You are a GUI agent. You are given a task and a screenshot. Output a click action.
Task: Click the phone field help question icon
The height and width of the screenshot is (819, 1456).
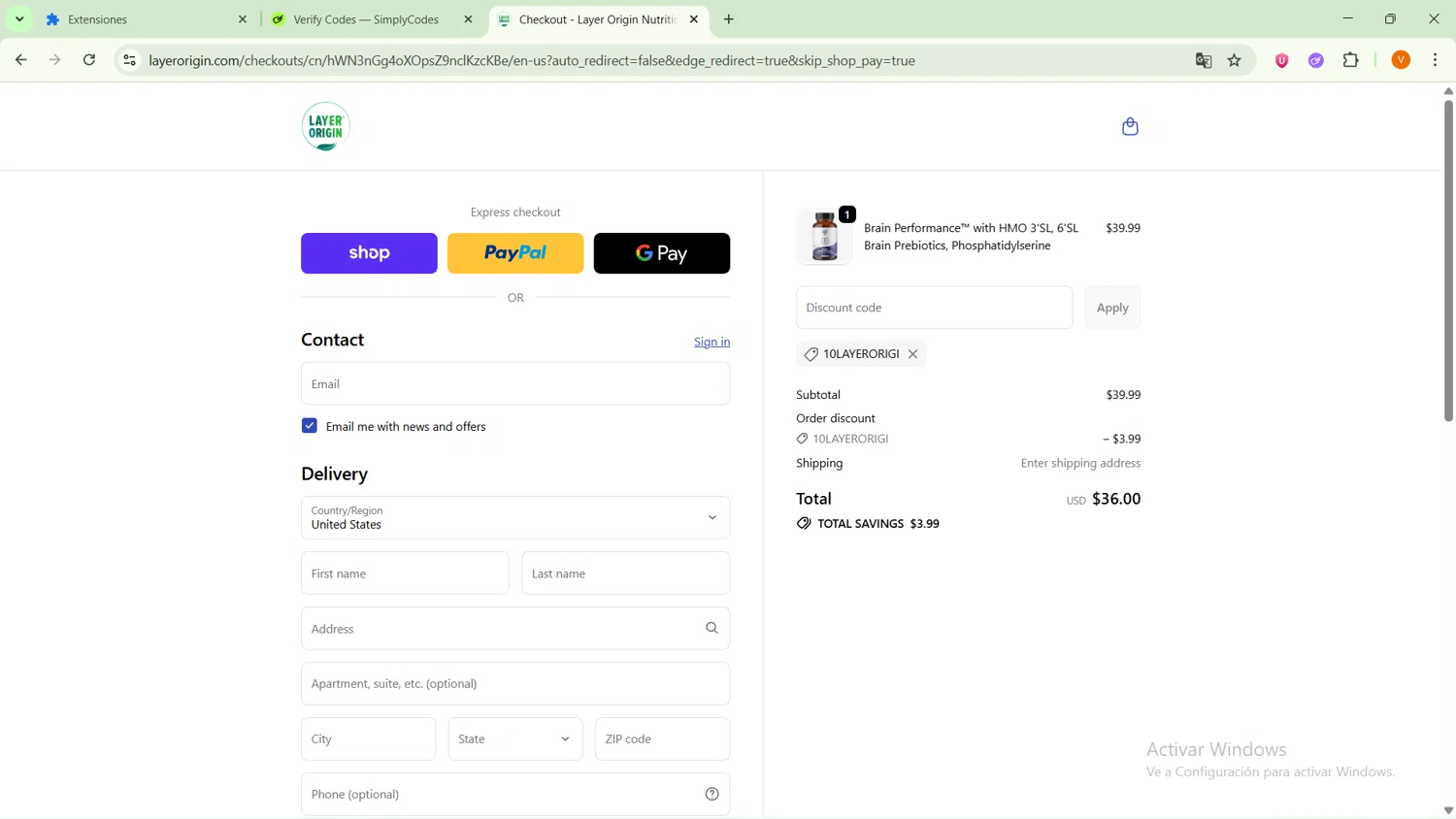coord(711,795)
